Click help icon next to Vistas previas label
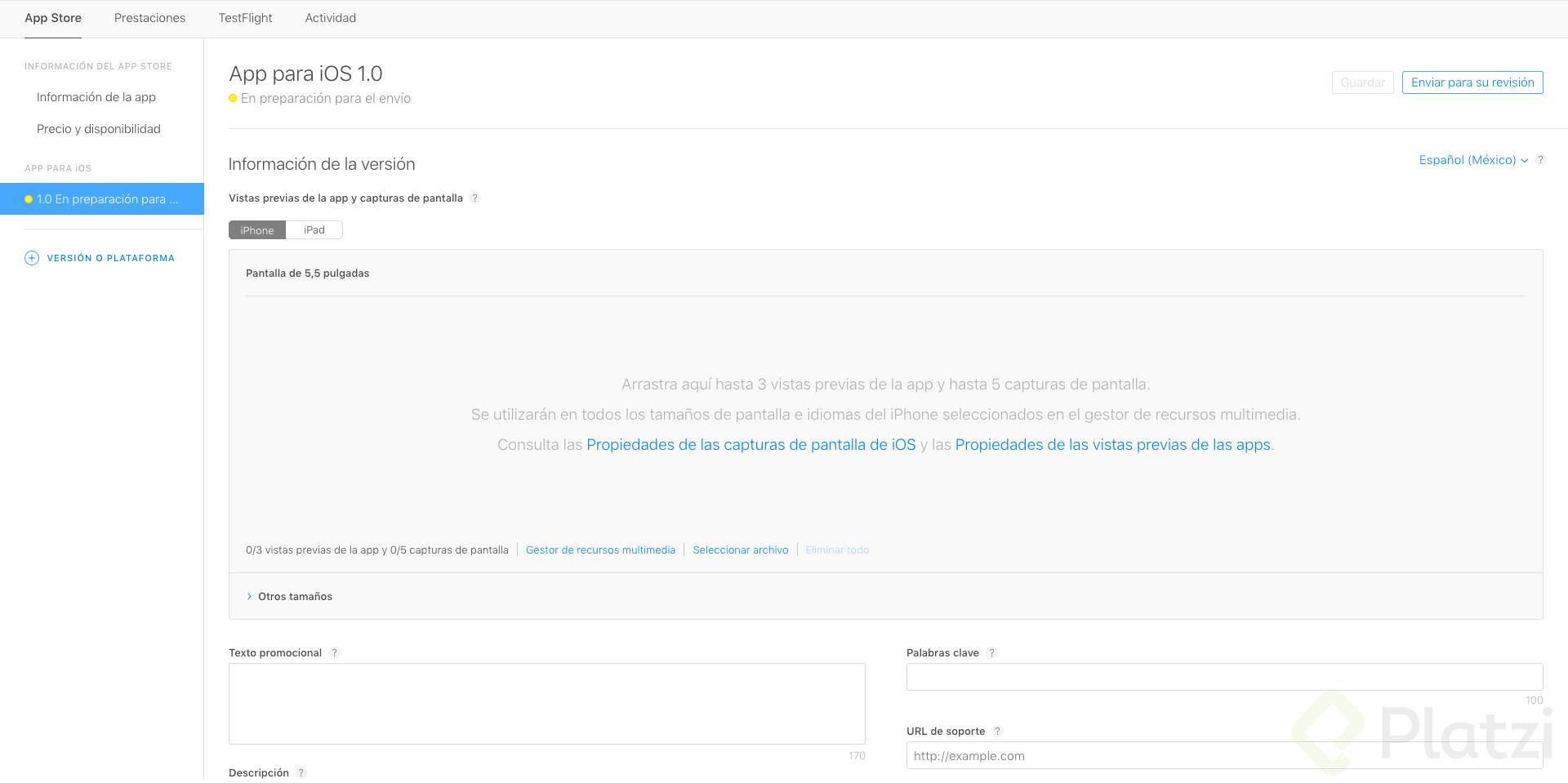Image resolution: width=1568 pixels, height=783 pixels. 475,198
